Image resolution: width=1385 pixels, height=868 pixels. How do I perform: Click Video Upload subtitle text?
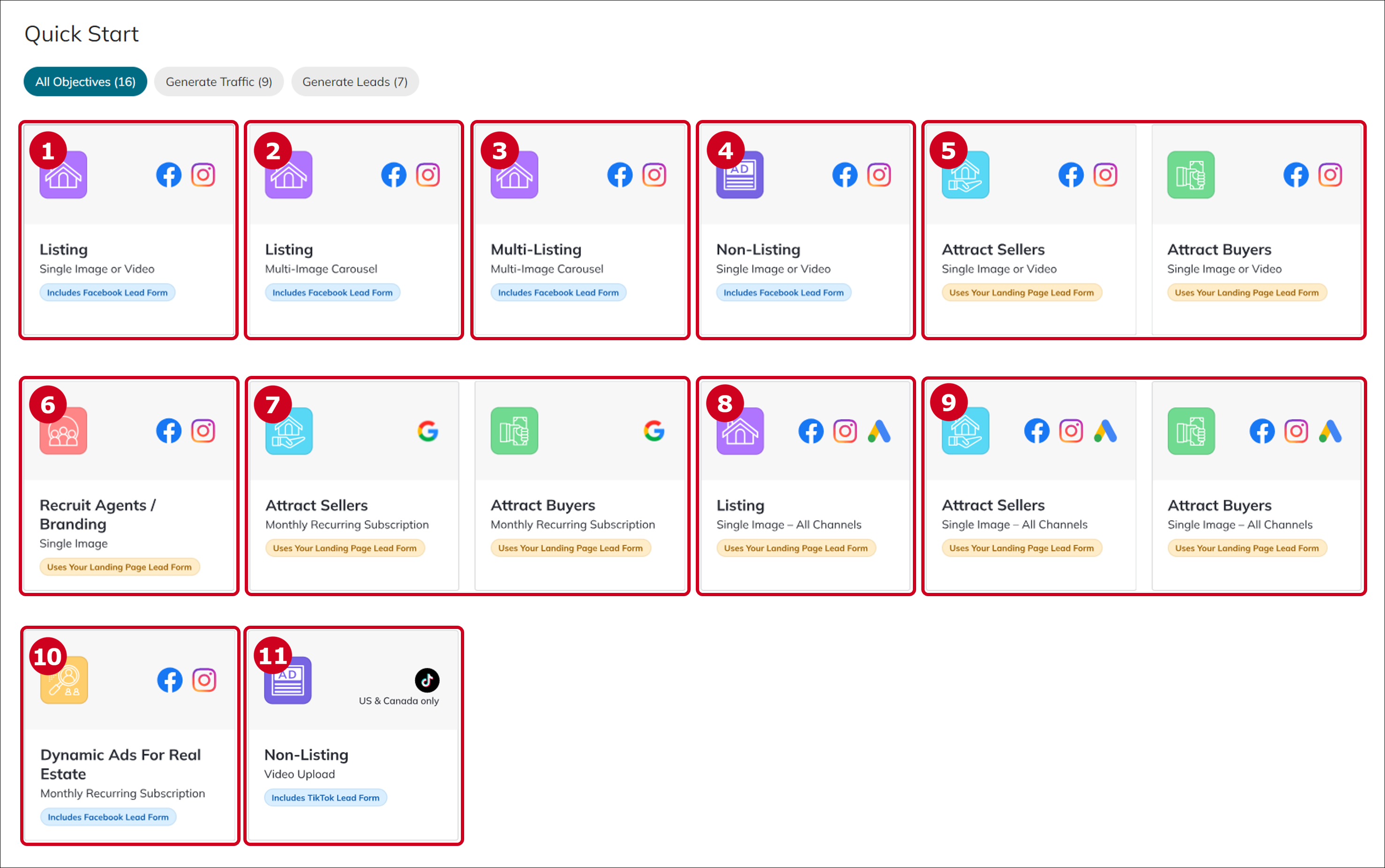[x=299, y=774]
